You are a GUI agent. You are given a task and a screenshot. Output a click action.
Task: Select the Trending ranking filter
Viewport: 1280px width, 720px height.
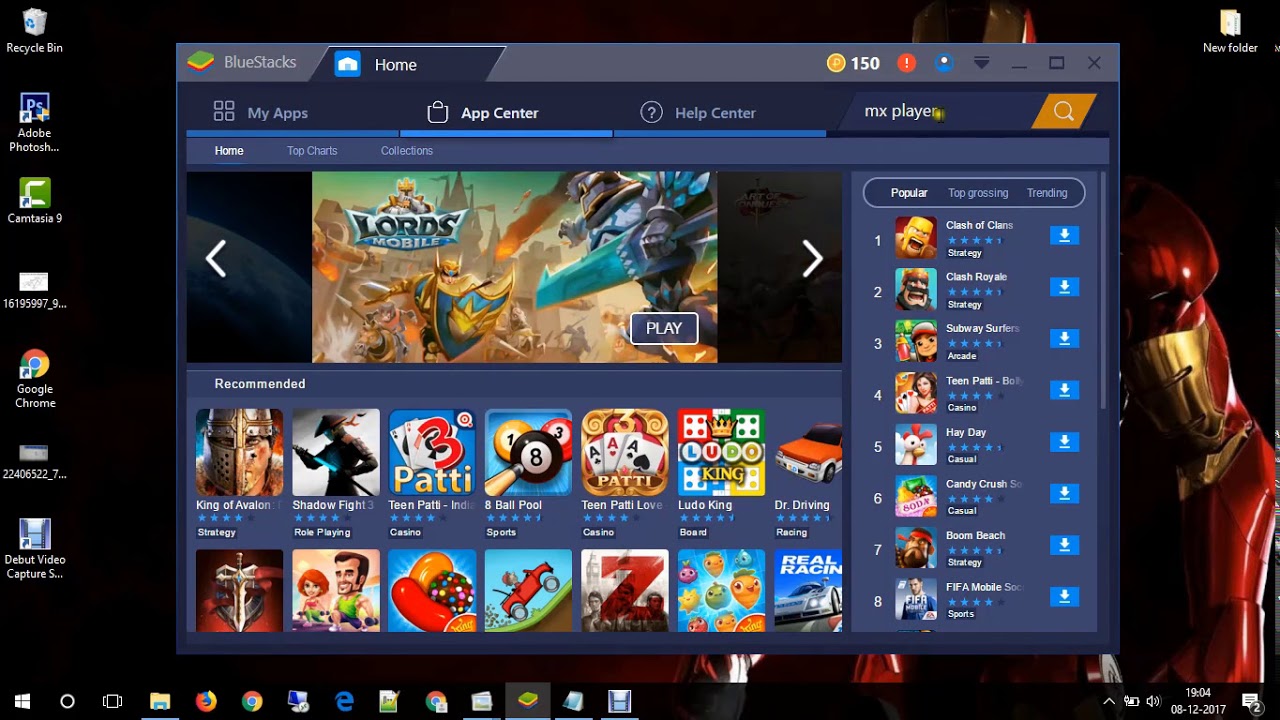click(1047, 193)
